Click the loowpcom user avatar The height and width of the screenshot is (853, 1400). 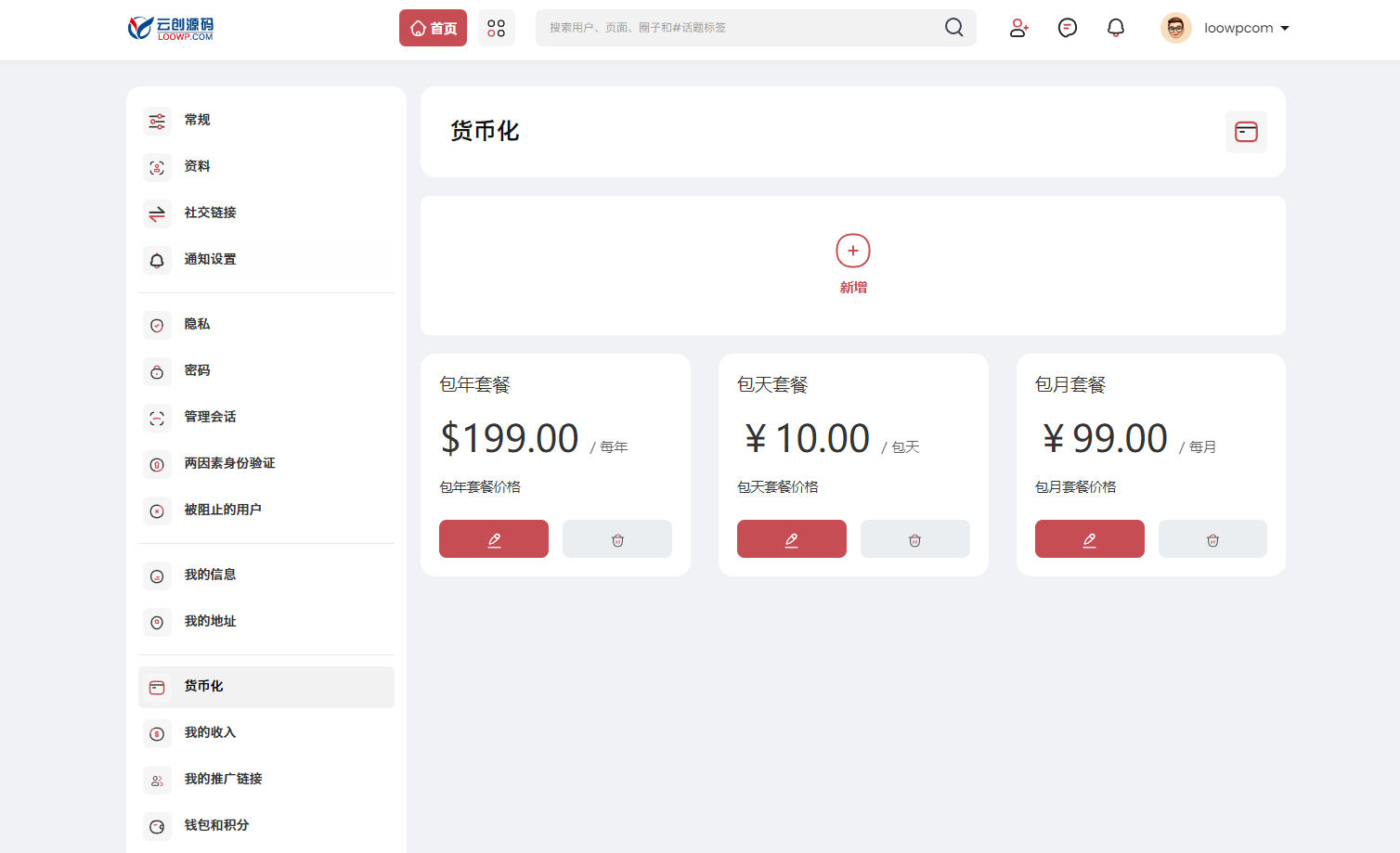1175,28
